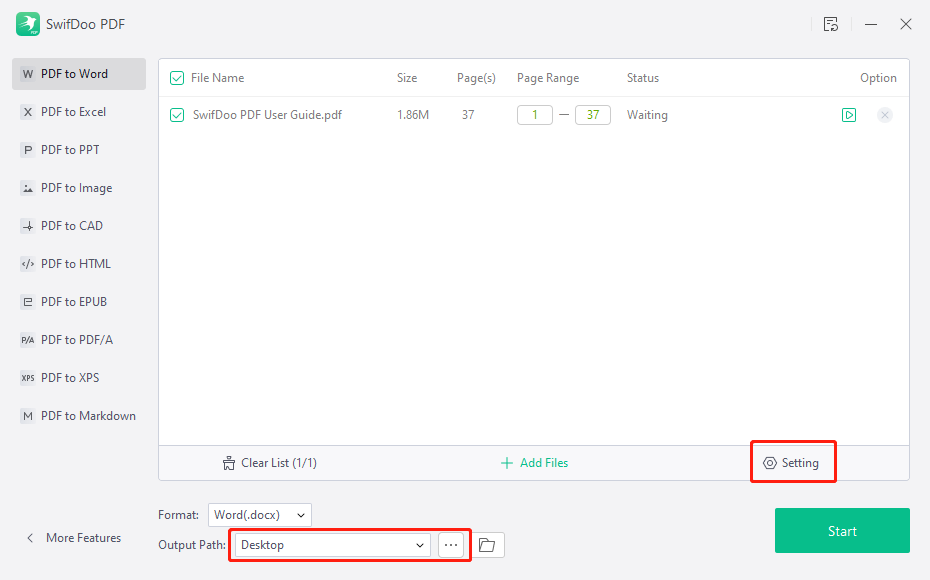Click the file name SwifDoo PDF User Guide.pdf
The image size is (930, 580).
pos(267,115)
